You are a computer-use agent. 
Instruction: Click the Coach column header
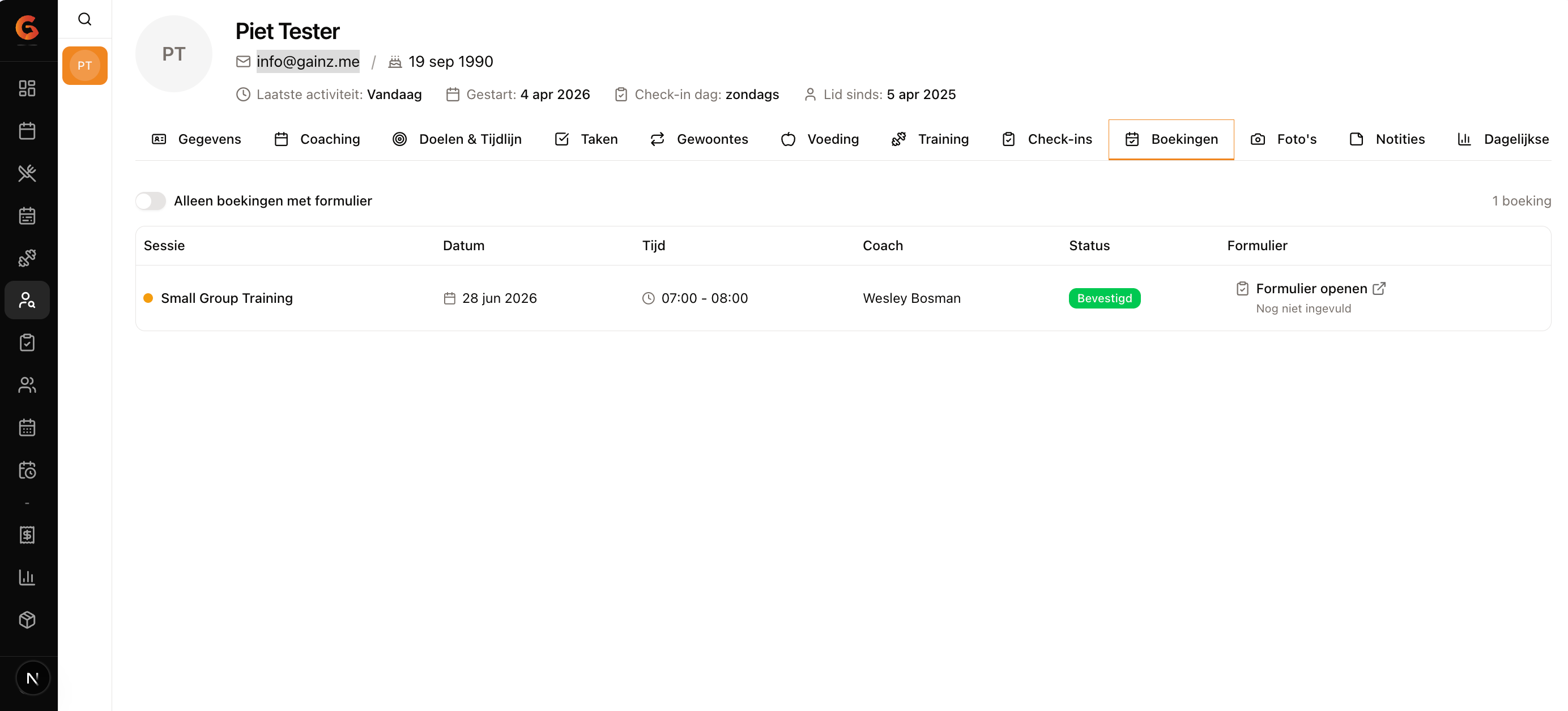883,246
